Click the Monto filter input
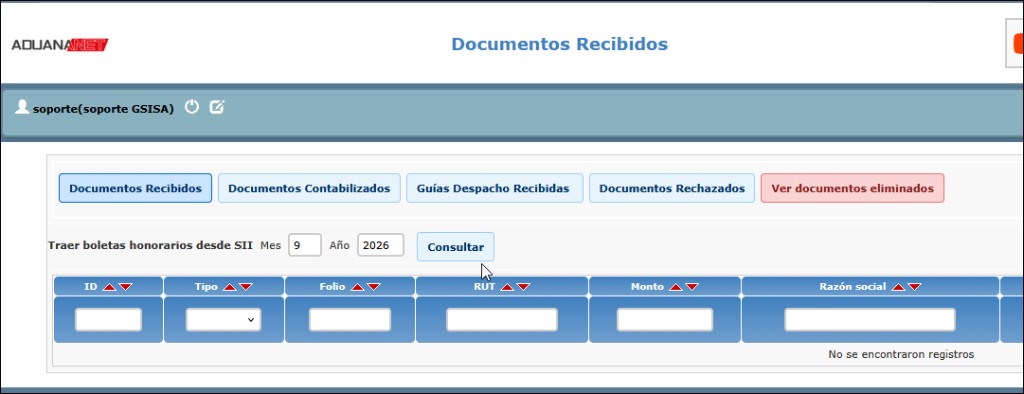1024x394 pixels. click(665, 320)
